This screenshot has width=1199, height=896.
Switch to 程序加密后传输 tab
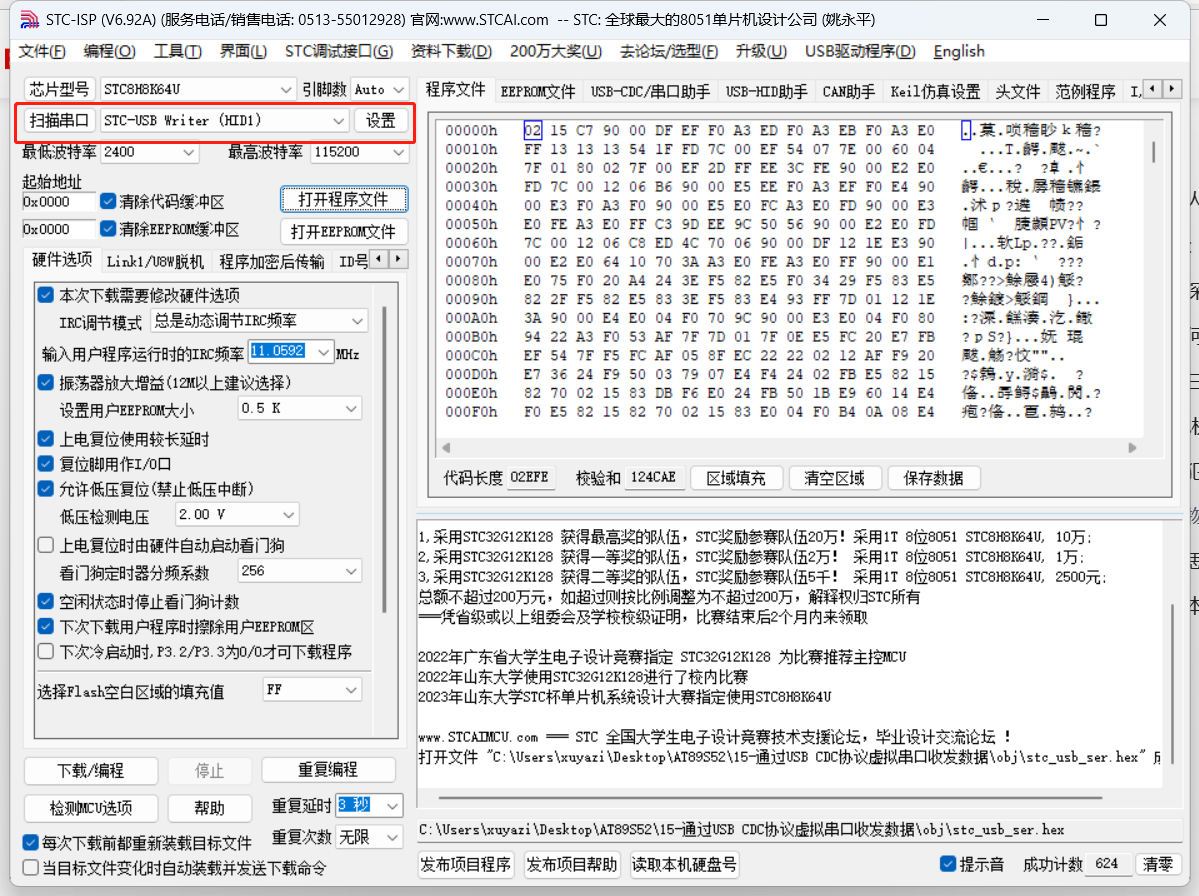(x=271, y=262)
